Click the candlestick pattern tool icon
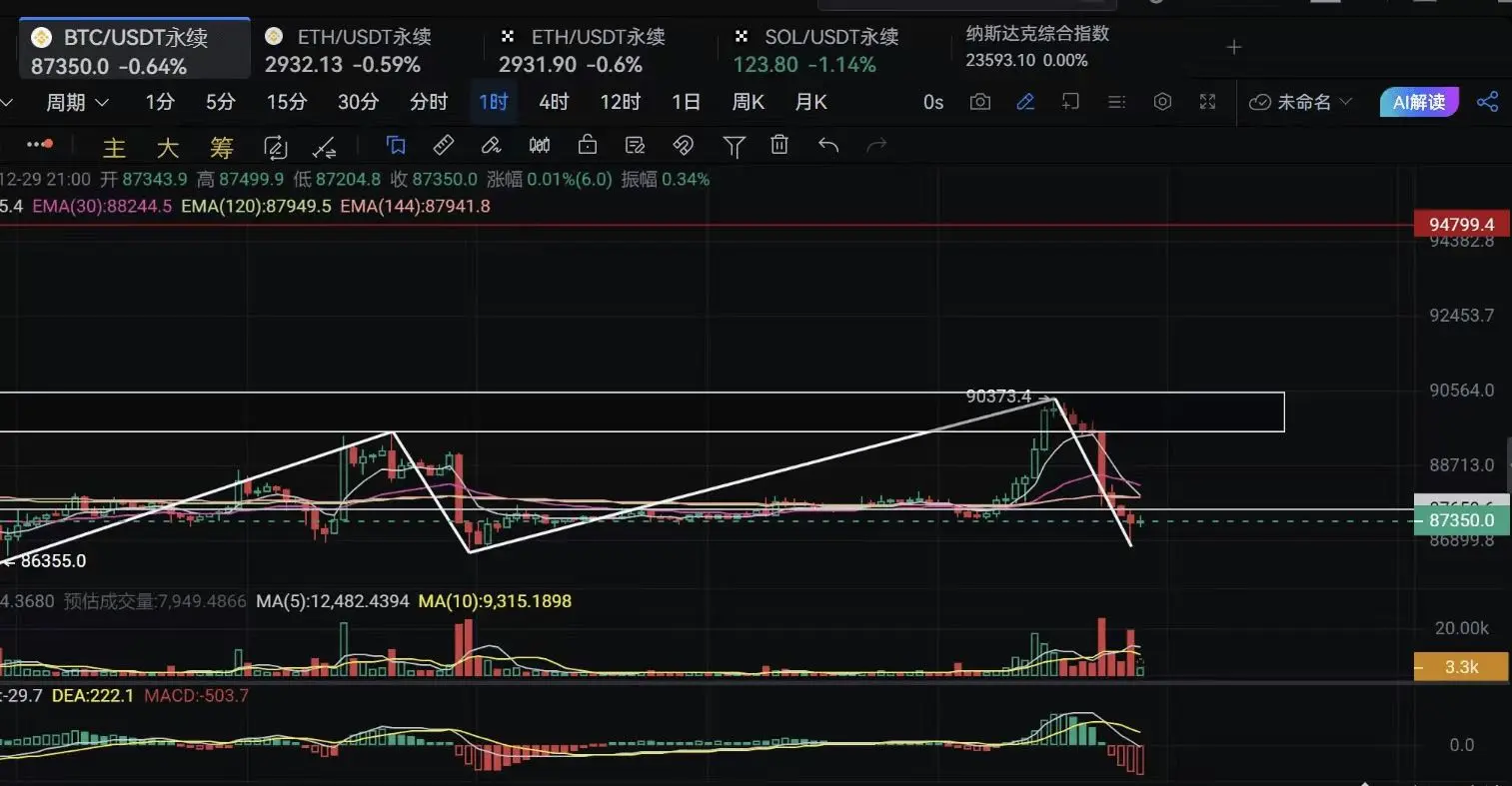This screenshot has height=786, width=1512. pyautogui.click(x=540, y=146)
